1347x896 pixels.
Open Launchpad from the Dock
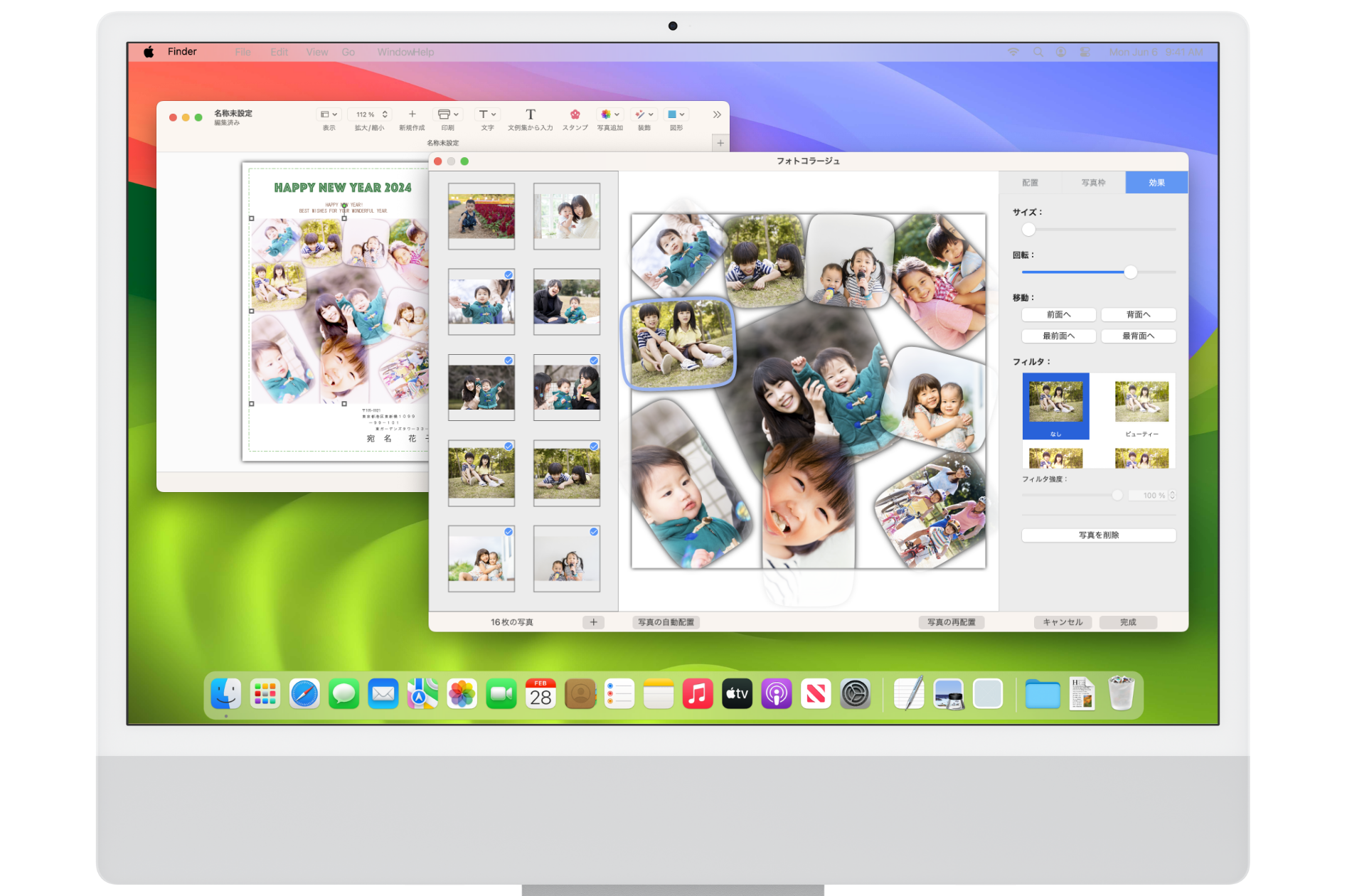(x=265, y=693)
